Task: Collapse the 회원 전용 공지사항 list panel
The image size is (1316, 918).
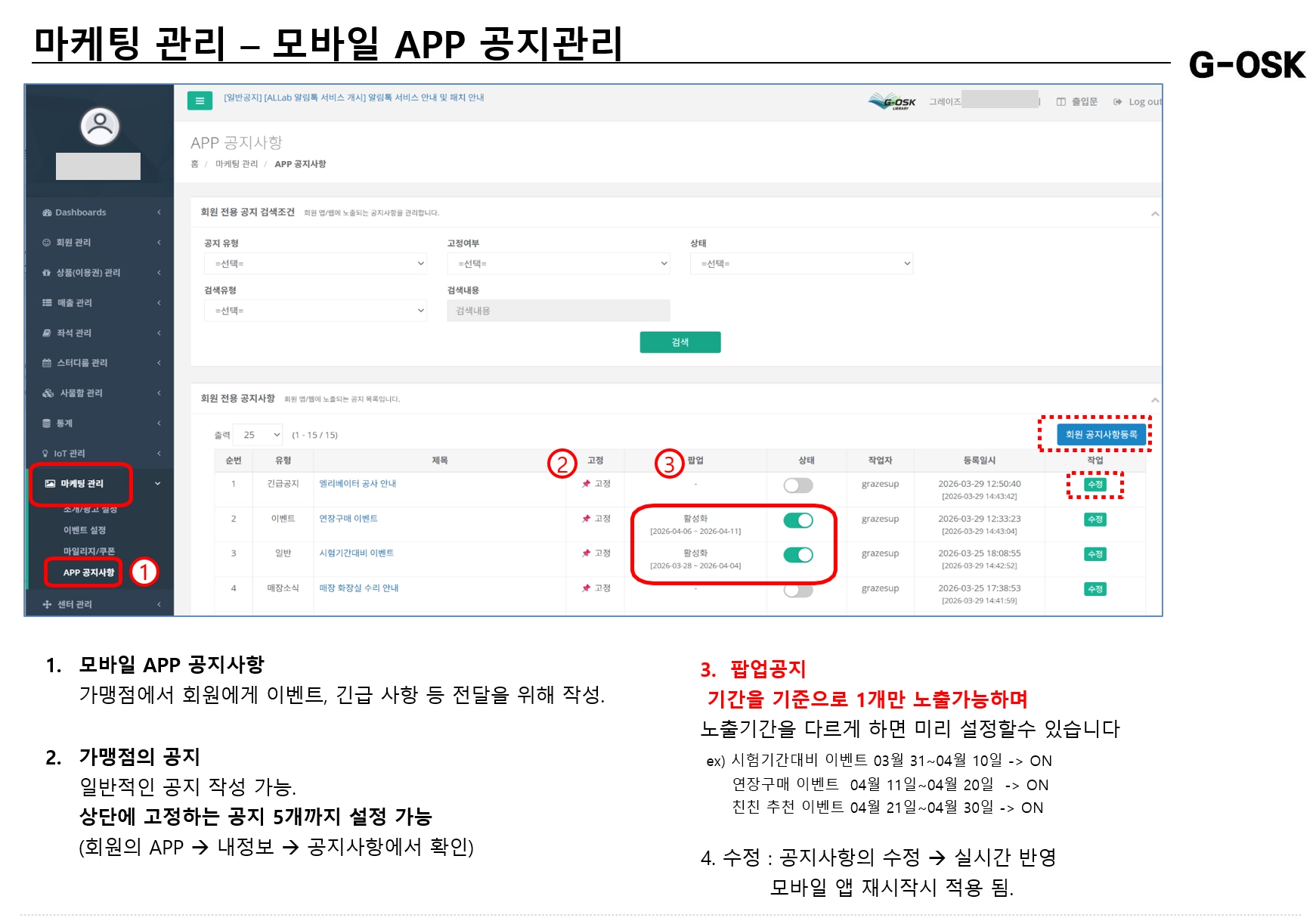Action: coord(1155,400)
